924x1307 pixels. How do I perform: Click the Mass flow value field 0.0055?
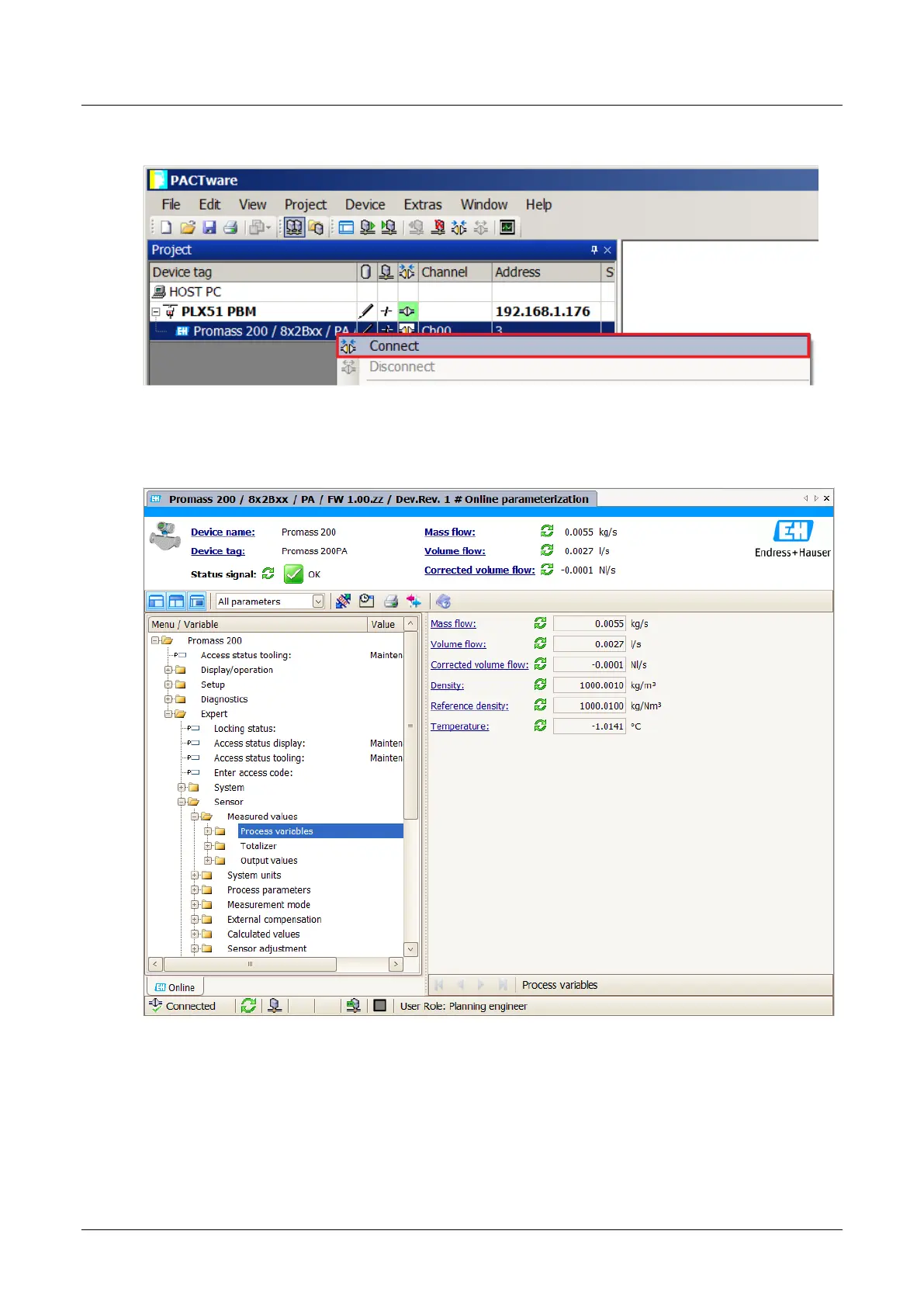coord(590,623)
